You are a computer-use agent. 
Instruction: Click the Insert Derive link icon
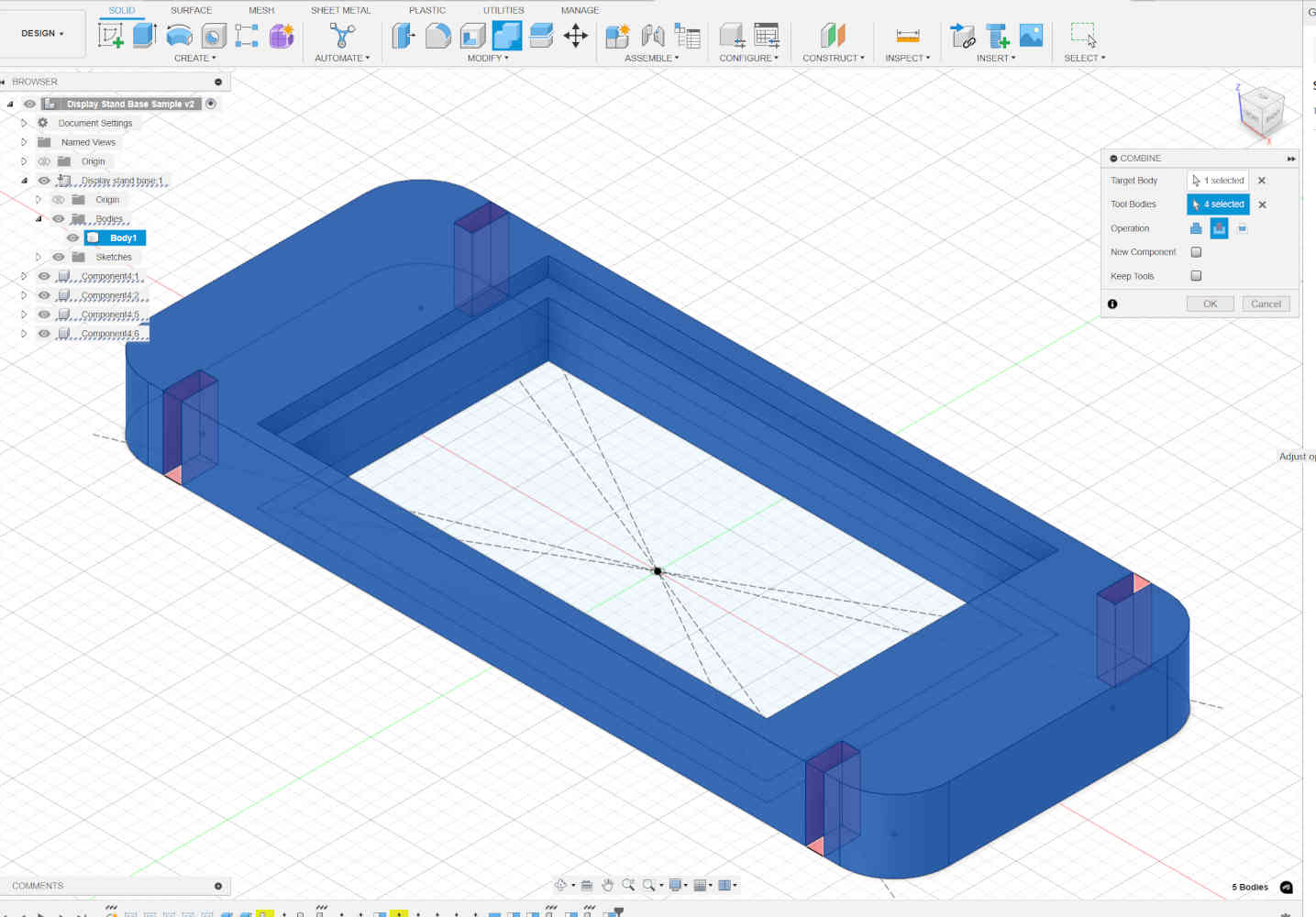point(962,36)
